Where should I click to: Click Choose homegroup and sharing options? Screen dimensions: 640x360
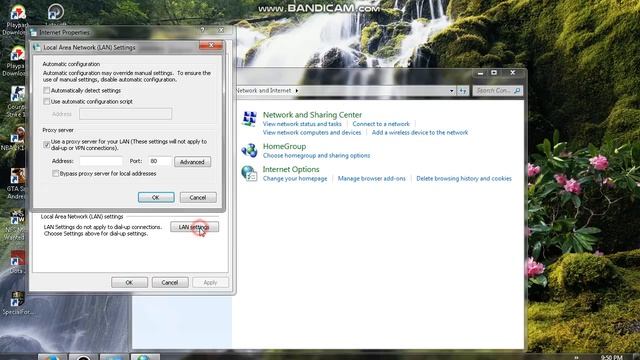(x=316, y=156)
